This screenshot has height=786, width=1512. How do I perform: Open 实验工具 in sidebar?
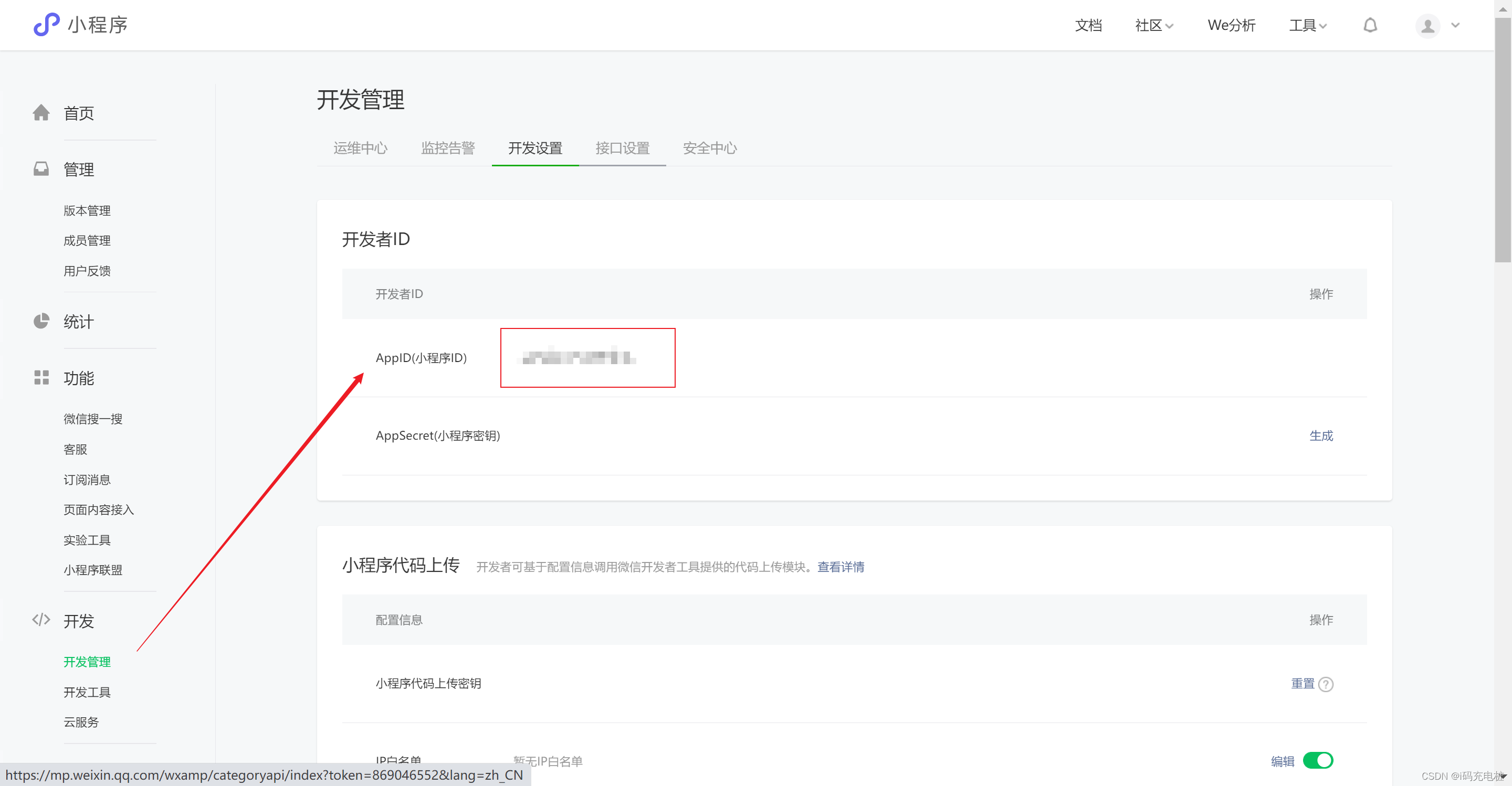point(87,540)
